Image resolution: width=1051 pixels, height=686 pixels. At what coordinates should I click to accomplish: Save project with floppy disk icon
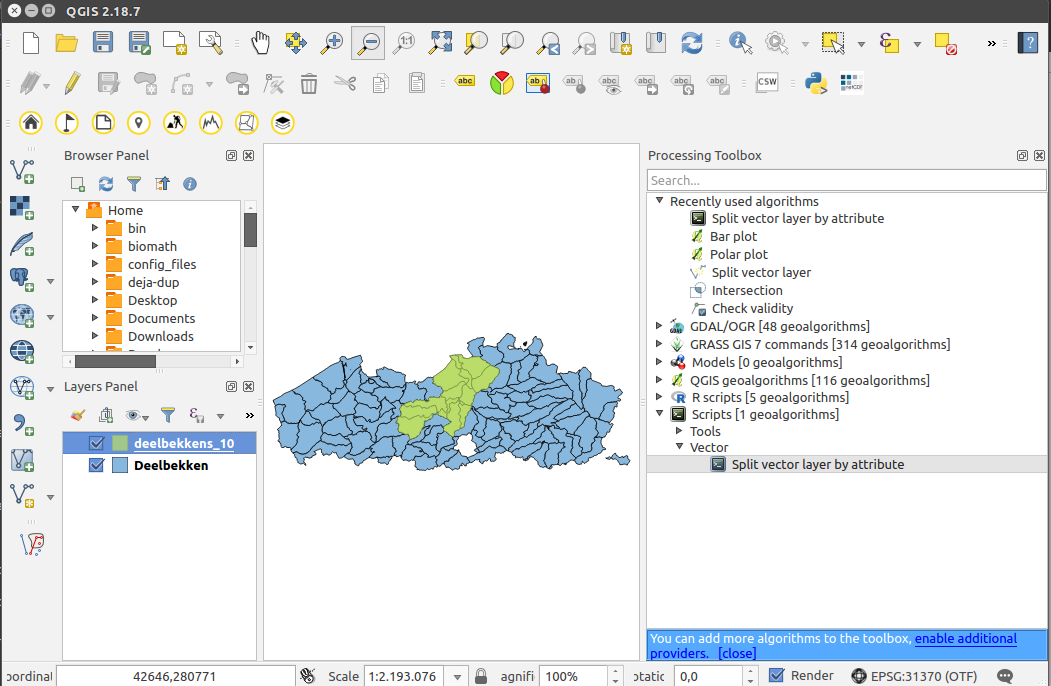point(103,43)
